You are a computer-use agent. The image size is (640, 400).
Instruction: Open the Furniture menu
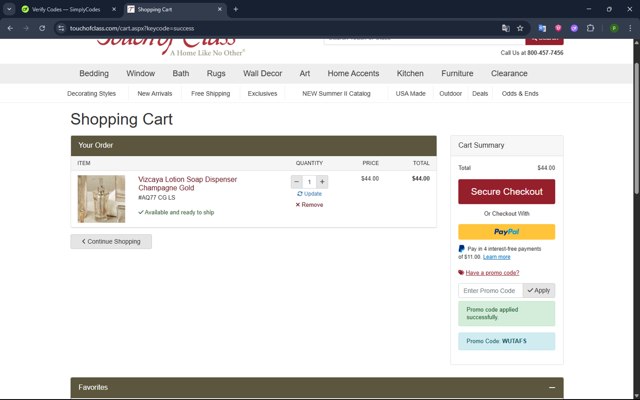tap(457, 73)
